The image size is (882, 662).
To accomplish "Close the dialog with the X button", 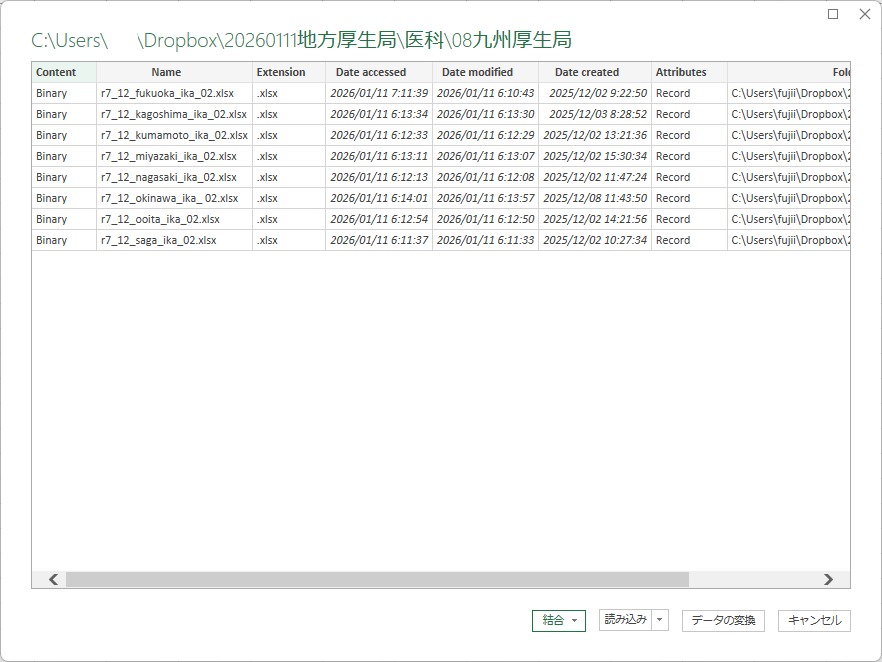I will click(865, 14).
